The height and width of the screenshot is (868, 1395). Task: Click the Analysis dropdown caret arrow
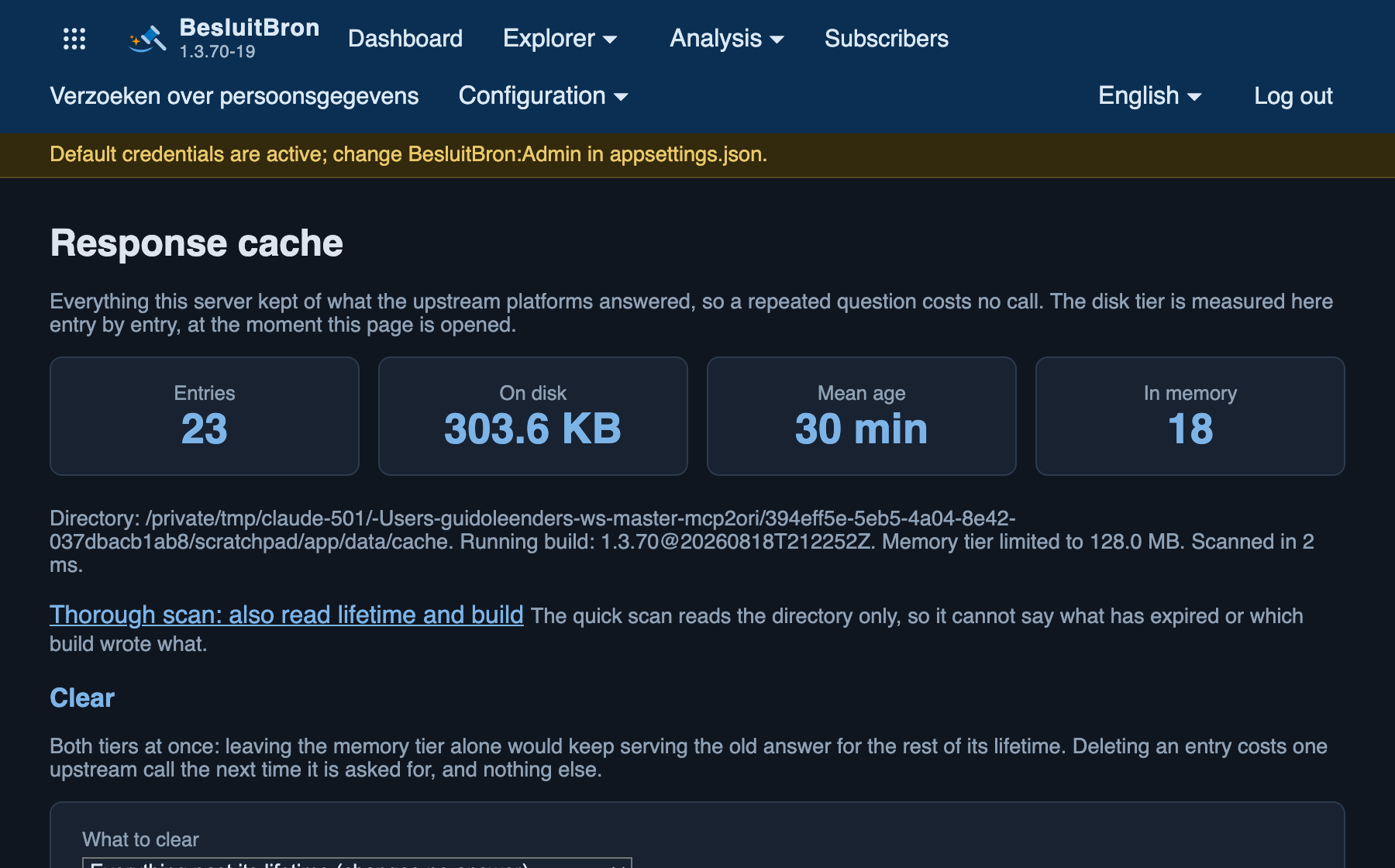coord(777,40)
